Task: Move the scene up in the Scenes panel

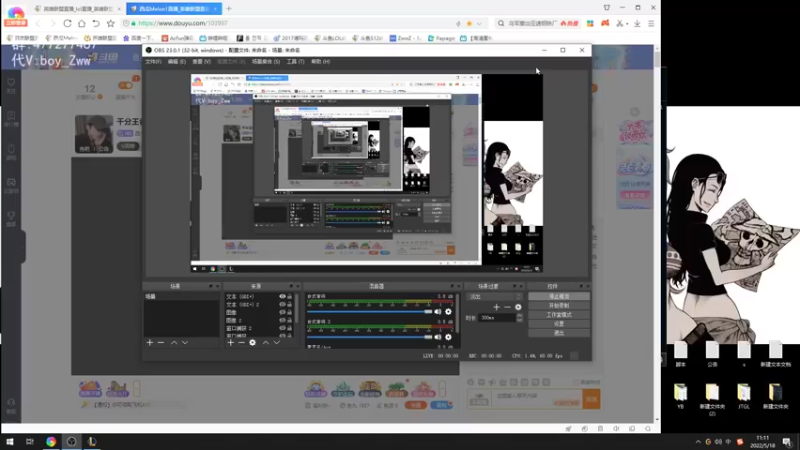Action: [174, 342]
